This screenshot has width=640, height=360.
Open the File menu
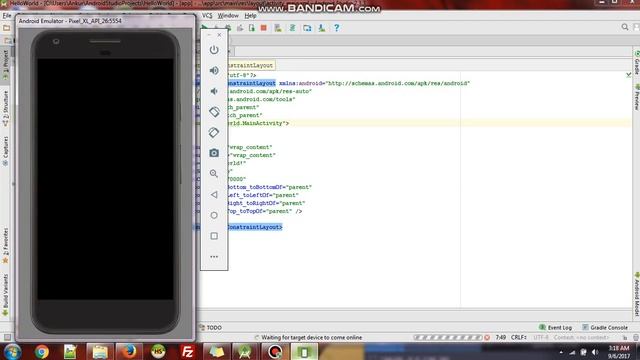[x=7, y=16]
